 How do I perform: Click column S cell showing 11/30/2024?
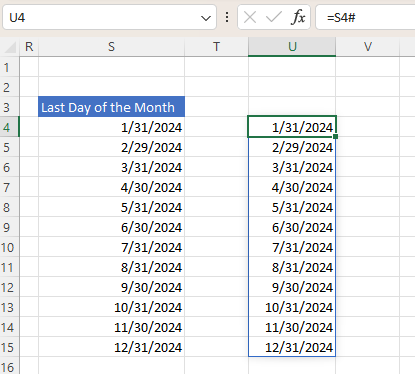[x=111, y=327]
